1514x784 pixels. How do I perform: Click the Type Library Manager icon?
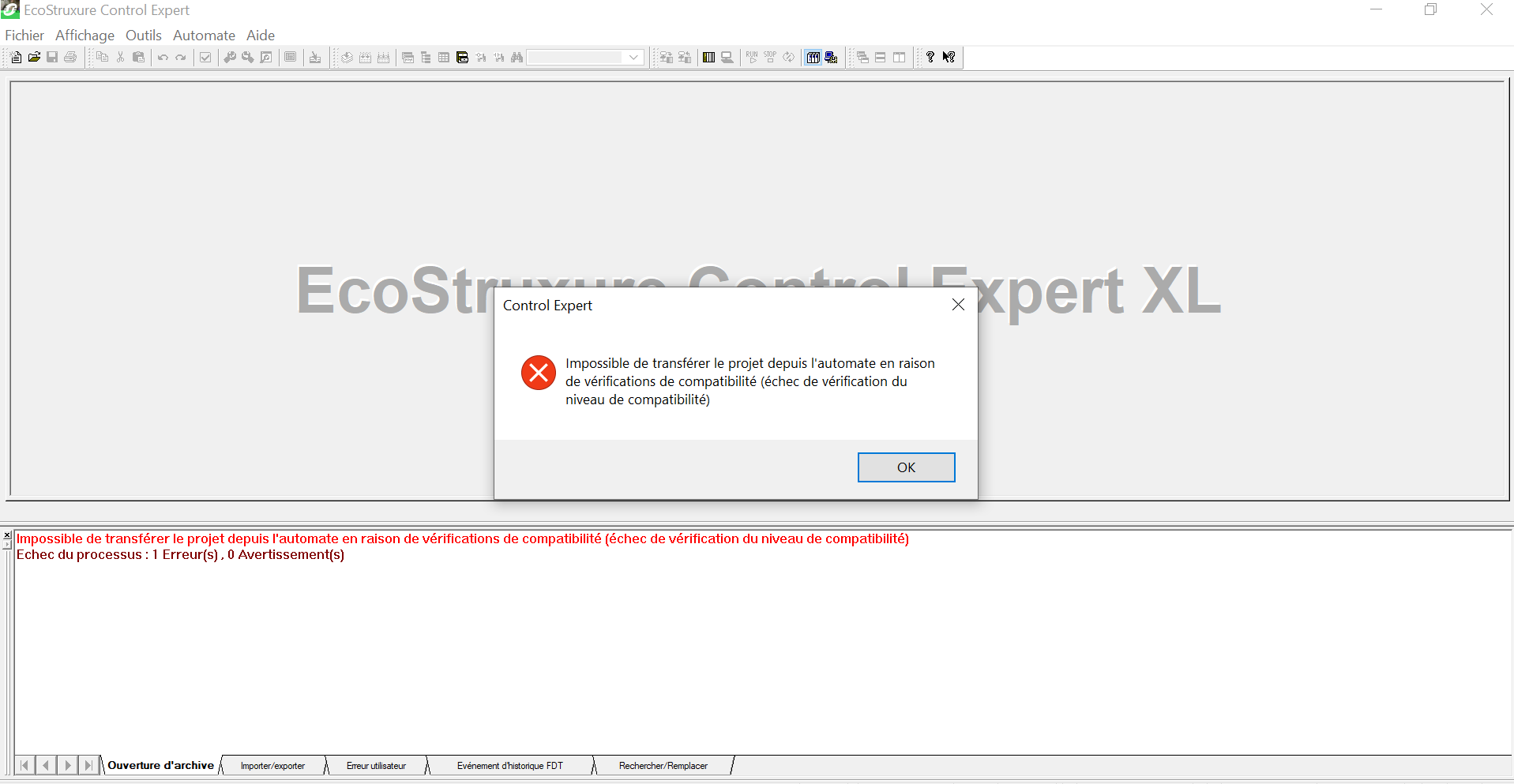tap(462, 57)
